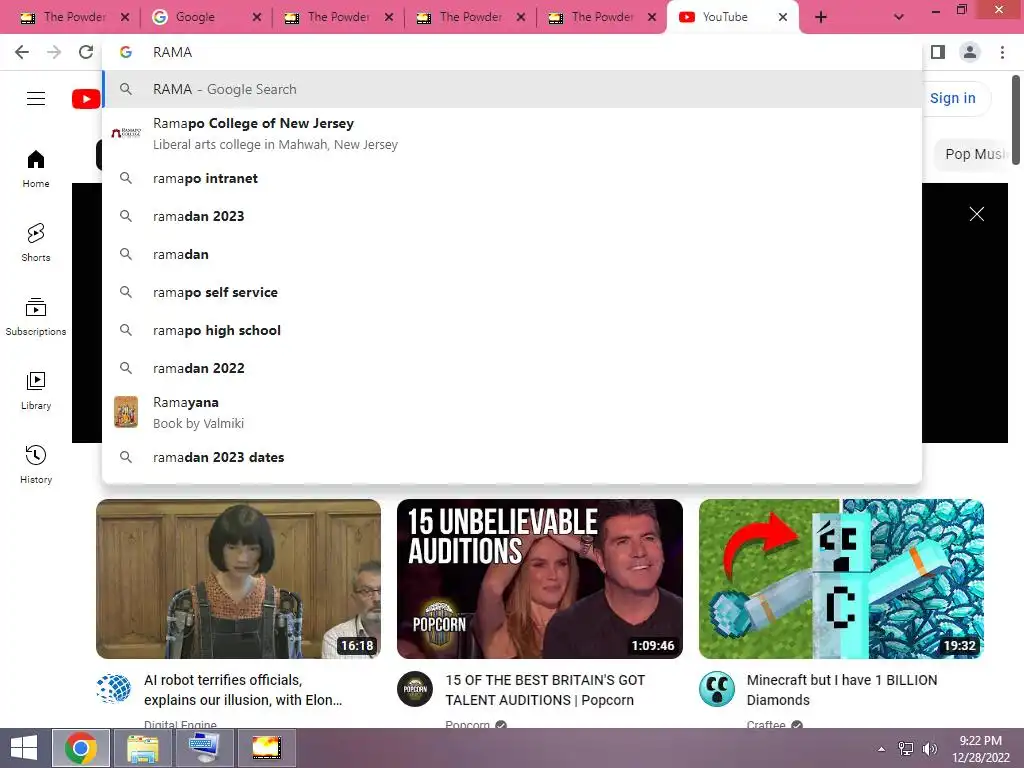This screenshot has height=768, width=1024.
Task: Click Chrome icon in the taskbar
Action: tap(81, 748)
